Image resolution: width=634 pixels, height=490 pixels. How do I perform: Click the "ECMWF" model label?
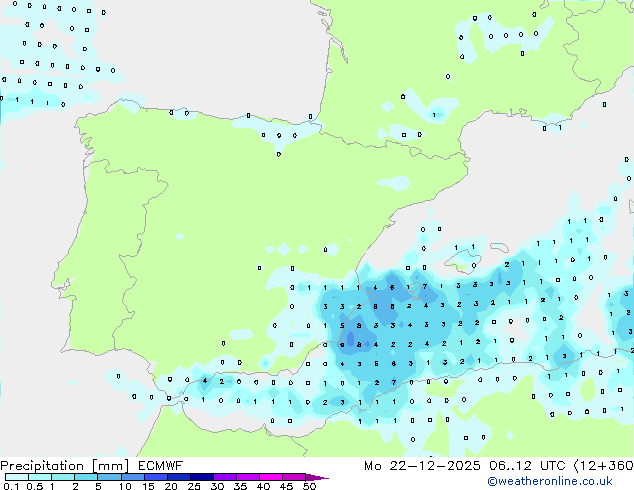tap(161, 466)
